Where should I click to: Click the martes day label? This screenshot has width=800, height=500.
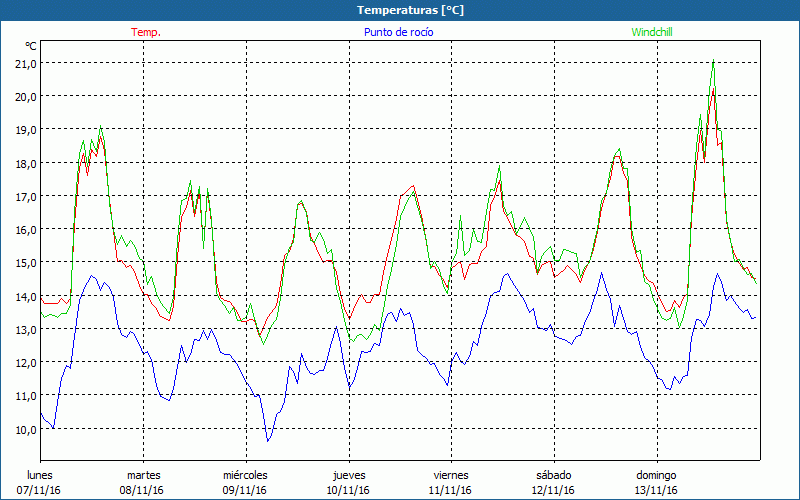pyautogui.click(x=143, y=475)
